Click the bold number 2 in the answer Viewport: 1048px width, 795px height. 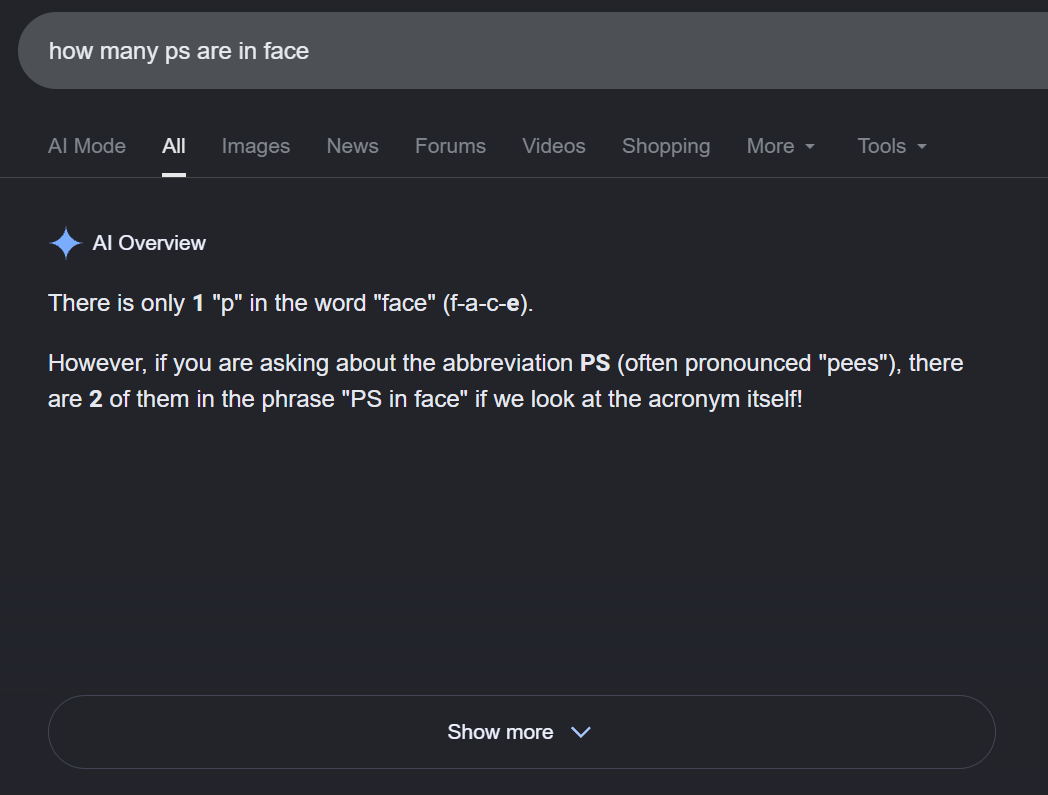pyautogui.click(x=96, y=399)
